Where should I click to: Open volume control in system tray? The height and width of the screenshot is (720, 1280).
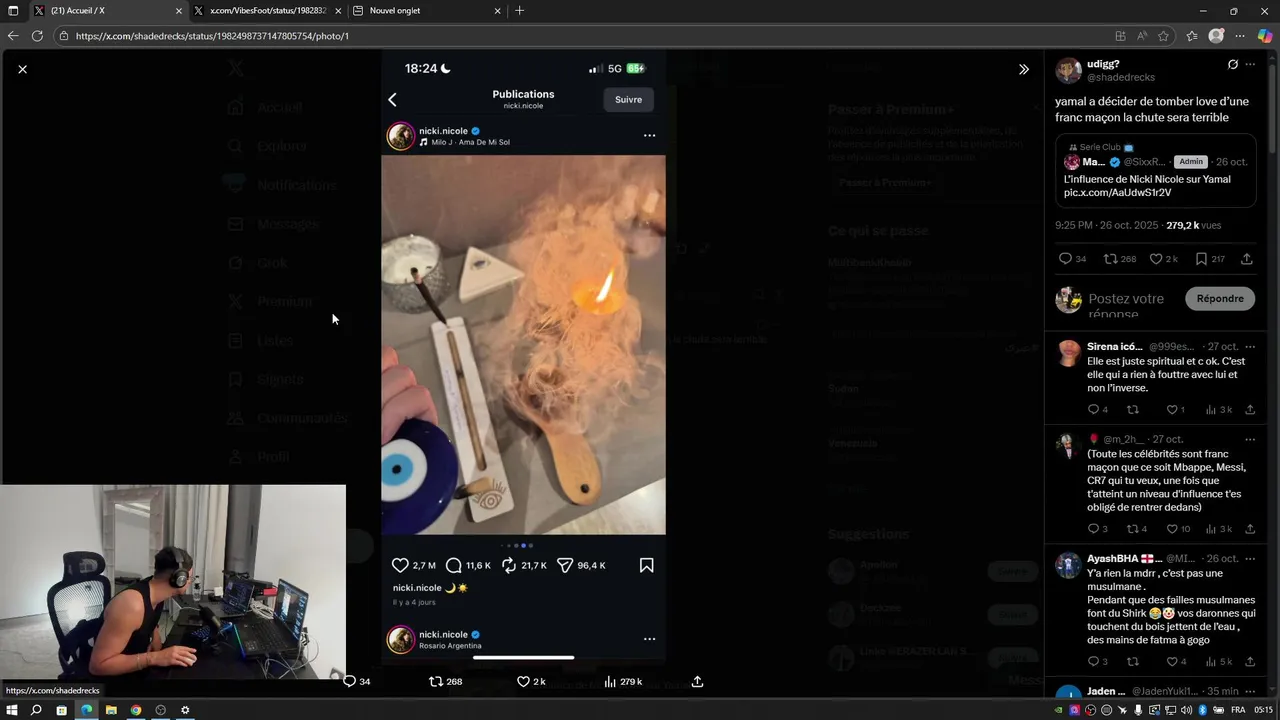pos(1186,710)
